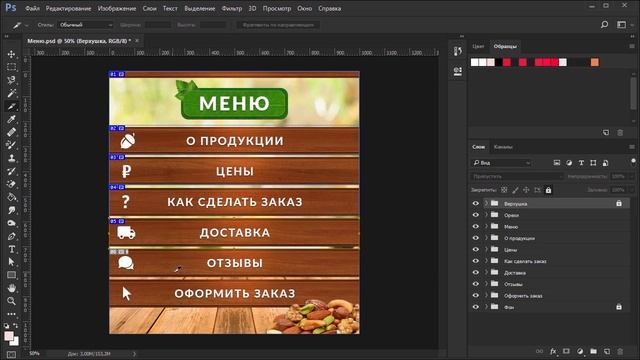Click the add layer mask icon

click(566, 351)
